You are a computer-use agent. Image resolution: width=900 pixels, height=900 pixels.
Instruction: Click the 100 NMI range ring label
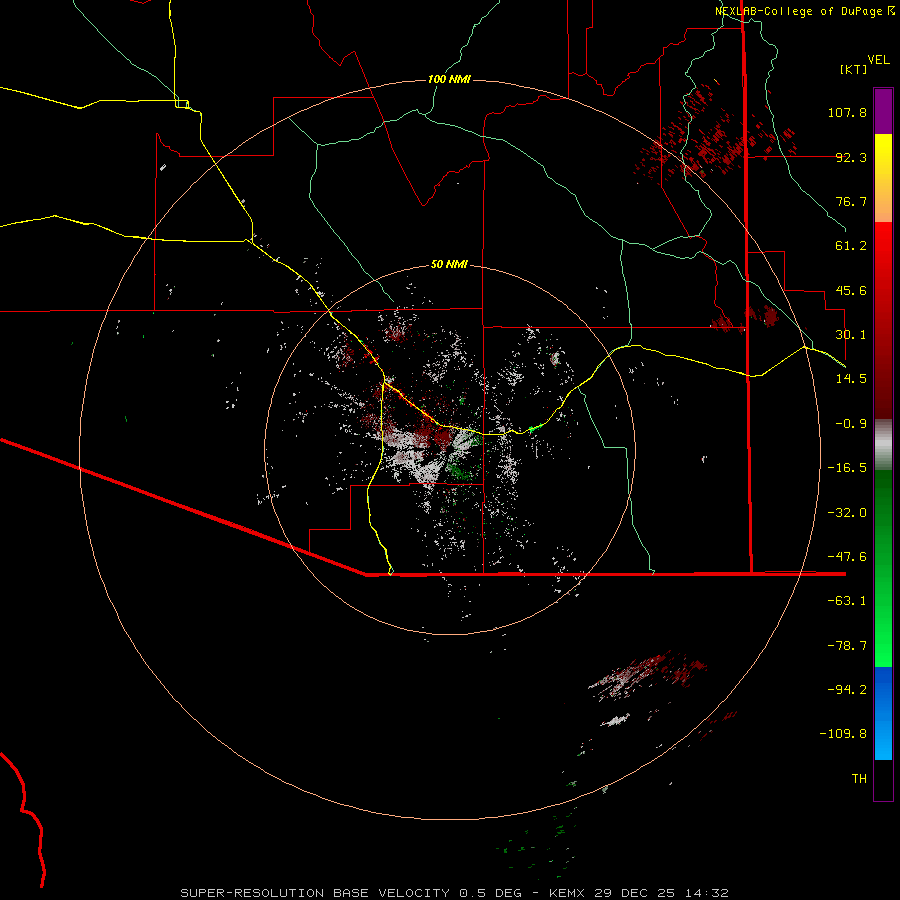pos(449,79)
